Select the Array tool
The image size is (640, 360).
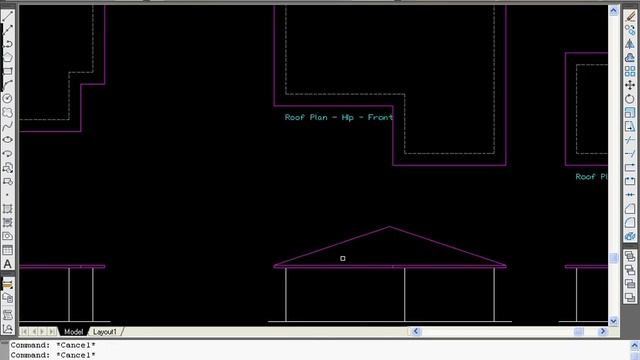630,71
